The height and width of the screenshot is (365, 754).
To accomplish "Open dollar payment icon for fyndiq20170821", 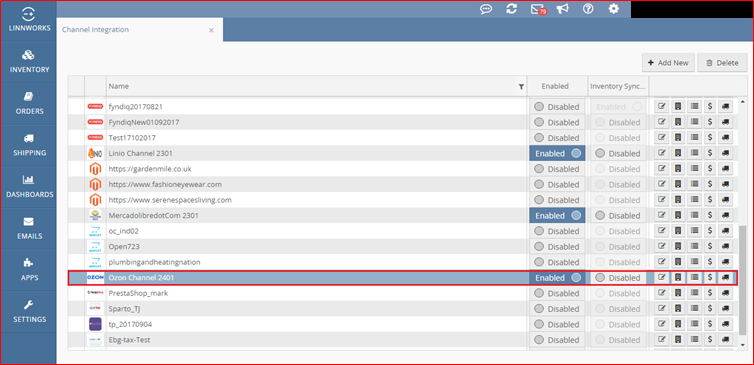I will pyautogui.click(x=710, y=106).
